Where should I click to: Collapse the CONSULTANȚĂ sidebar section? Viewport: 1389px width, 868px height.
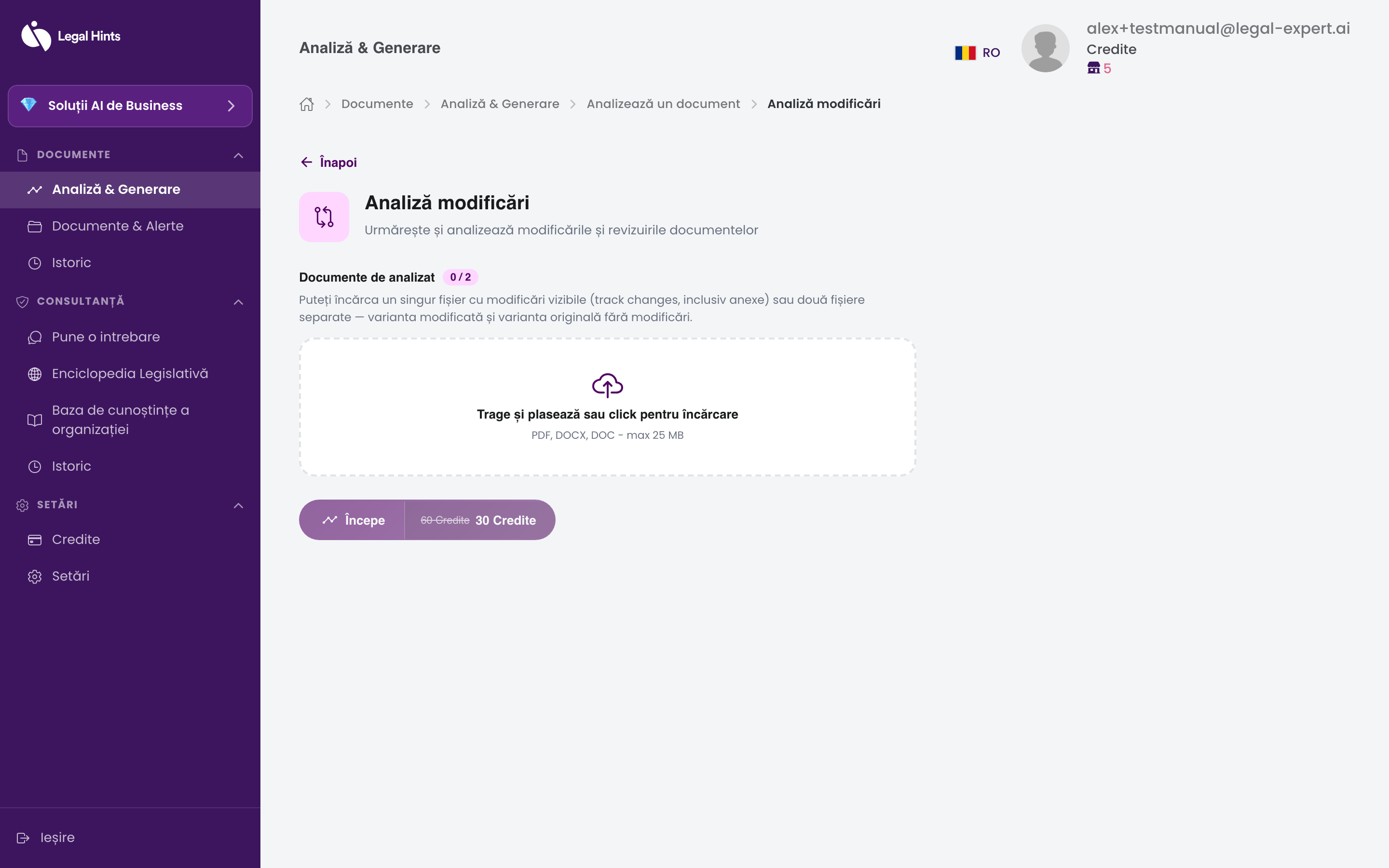[238, 301]
